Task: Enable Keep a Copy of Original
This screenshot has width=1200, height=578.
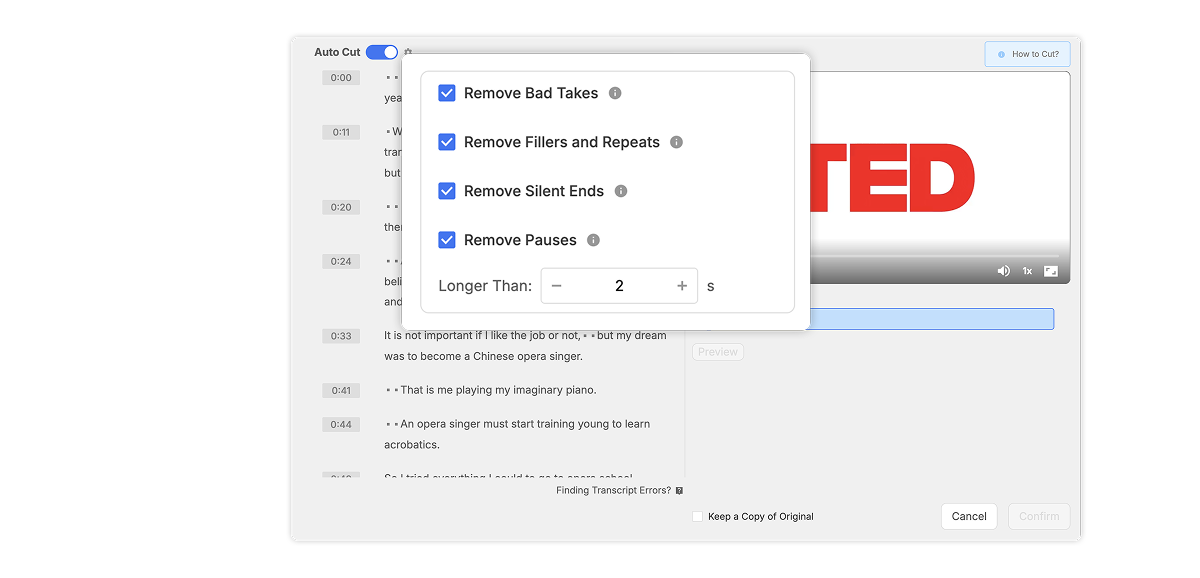Action: [x=697, y=516]
